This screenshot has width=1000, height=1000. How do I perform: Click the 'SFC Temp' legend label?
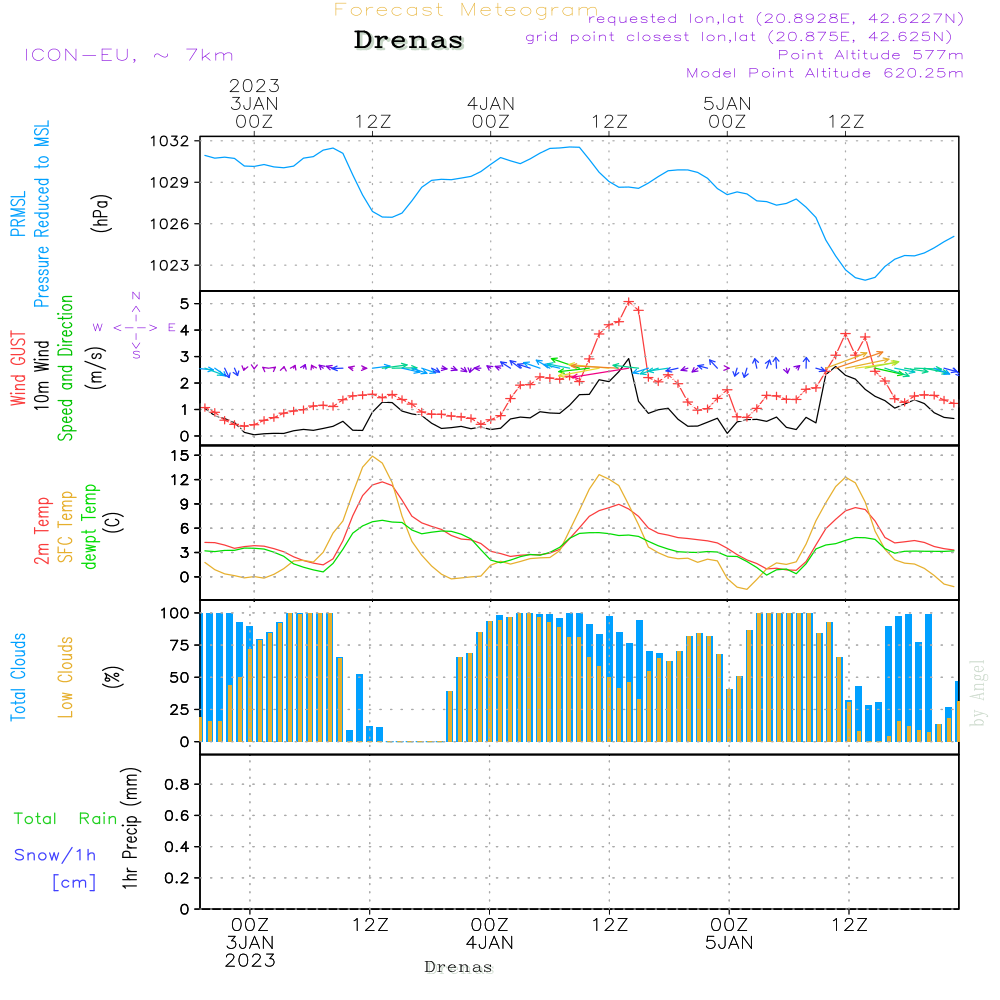pyautogui.click(x=66, y=527)
